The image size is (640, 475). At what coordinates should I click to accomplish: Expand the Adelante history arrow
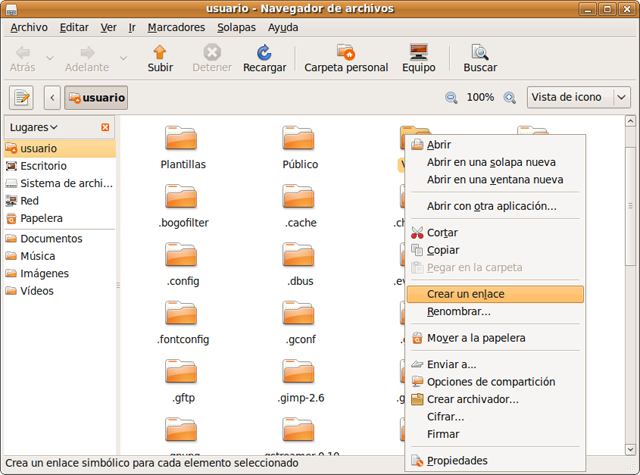tap(123, 58)
